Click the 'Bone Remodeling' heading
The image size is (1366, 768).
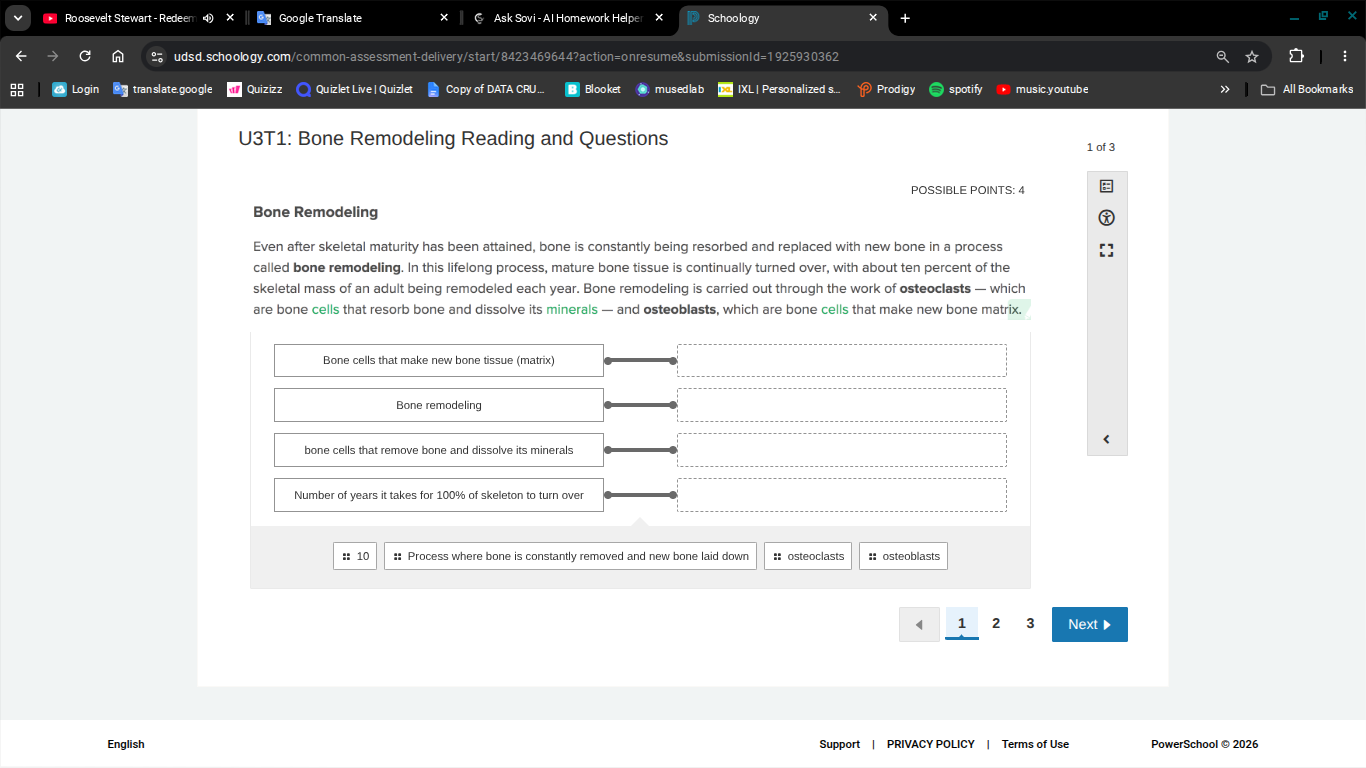[315, 212]
